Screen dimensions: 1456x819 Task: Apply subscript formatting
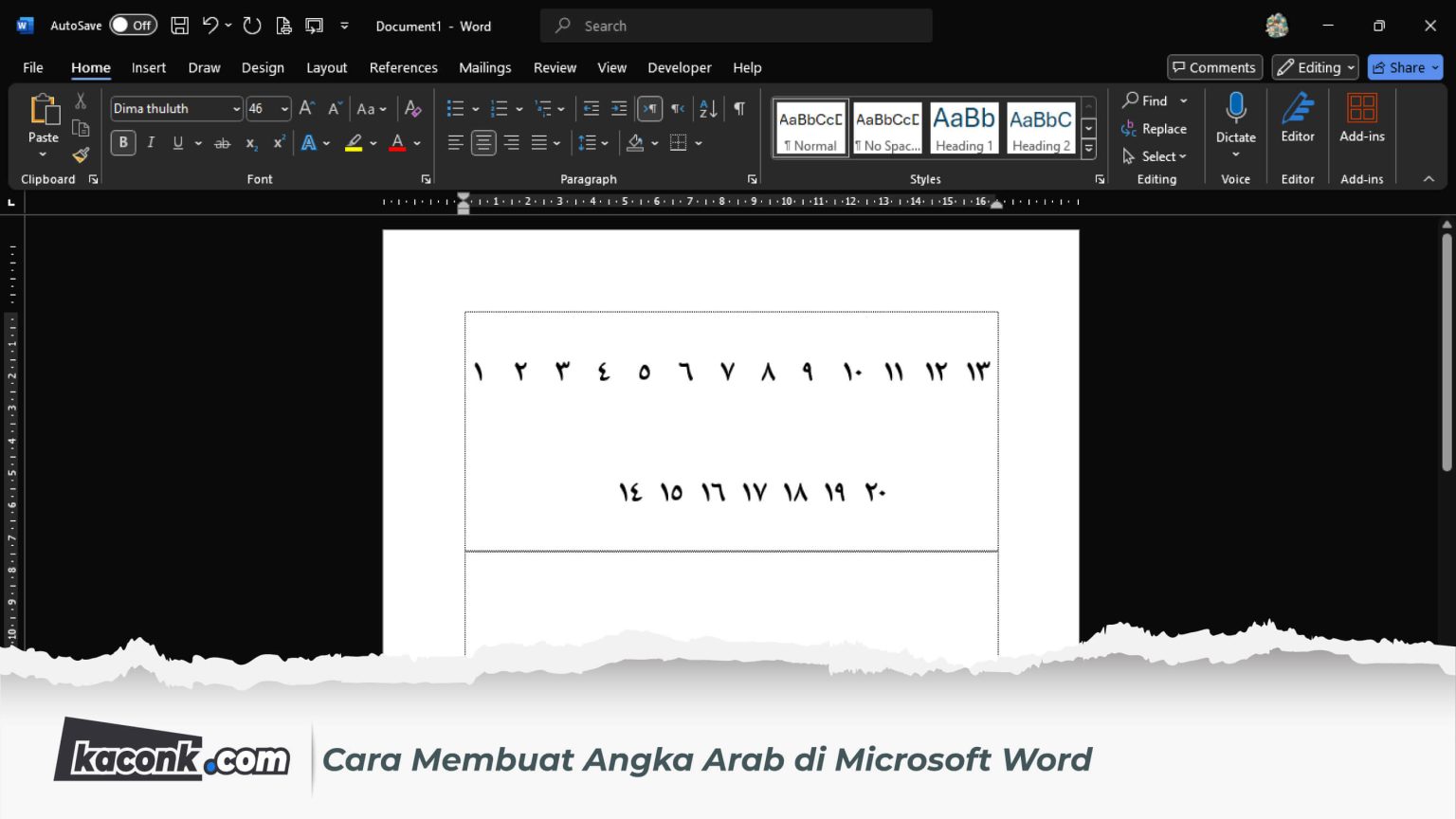point(251,143)
